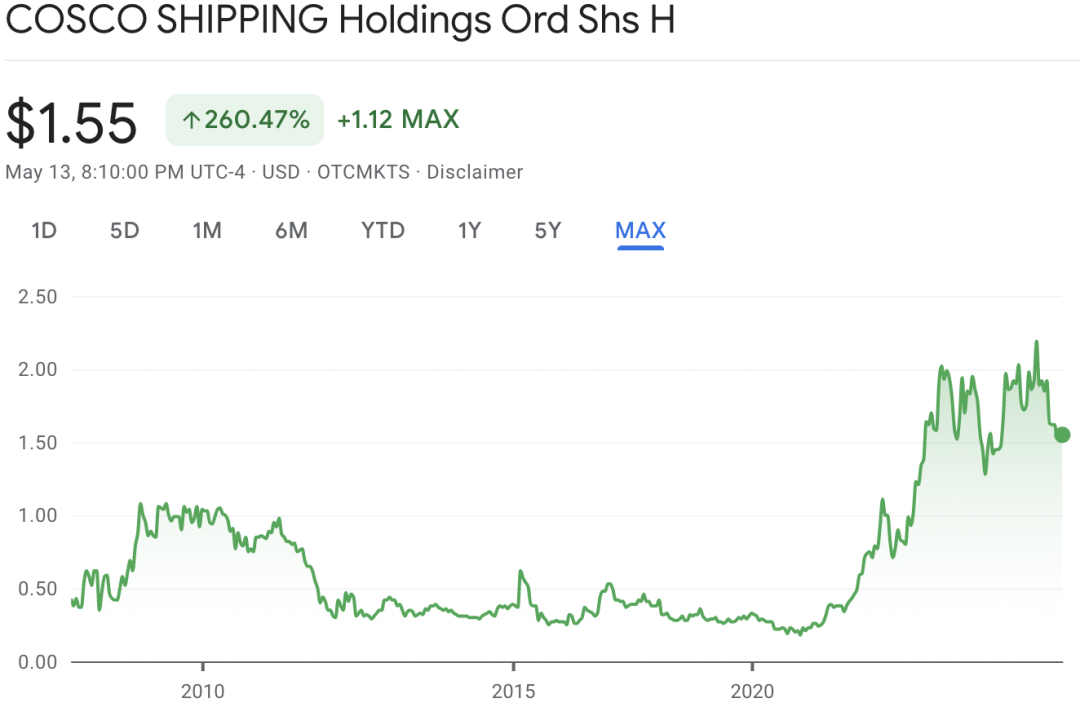Screen dimensions: 1080x716
Task: Open the Disclaimer link
Action: tap(475, 172)
